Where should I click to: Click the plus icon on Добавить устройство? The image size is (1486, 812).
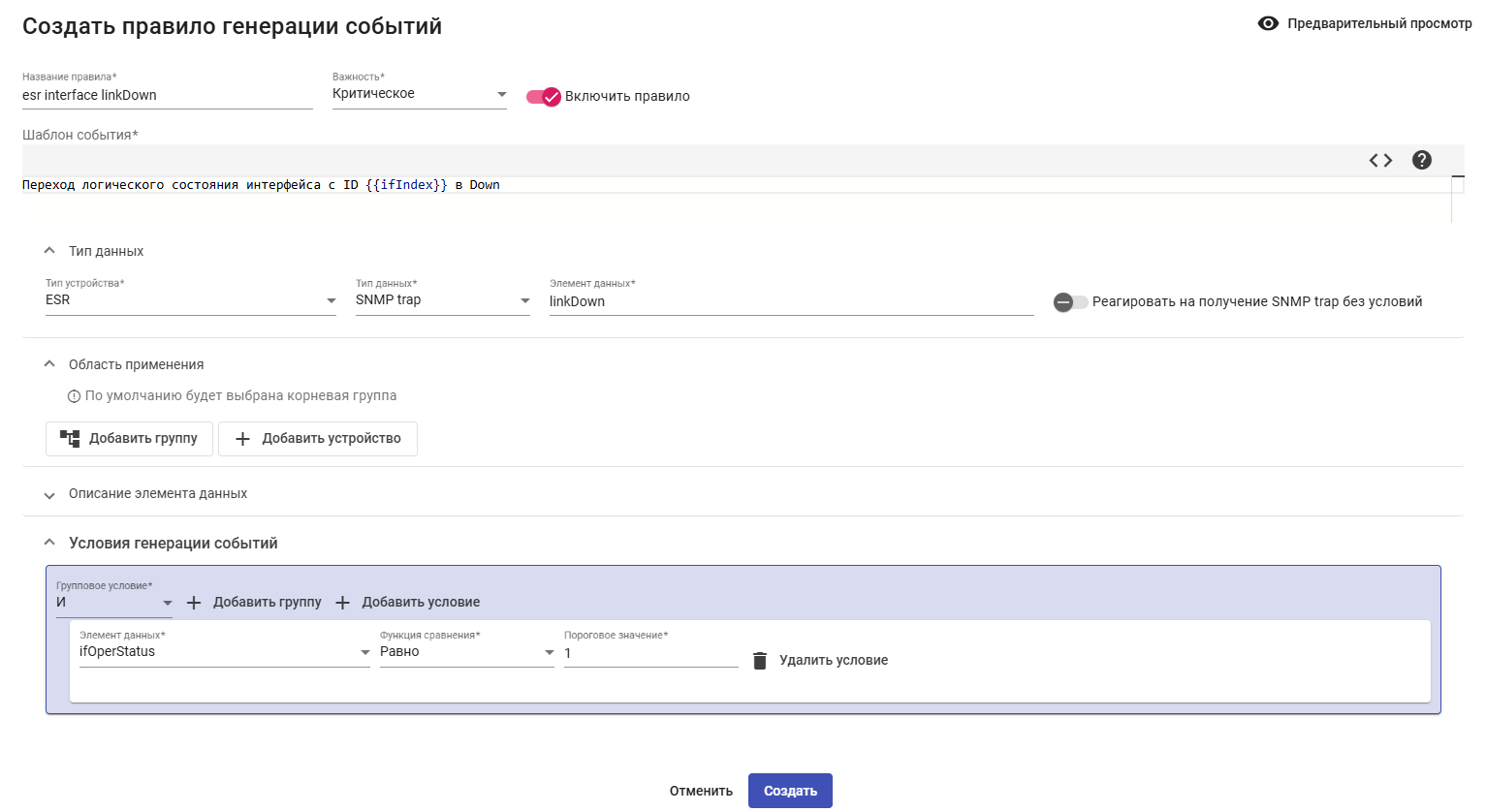(243, 439)
